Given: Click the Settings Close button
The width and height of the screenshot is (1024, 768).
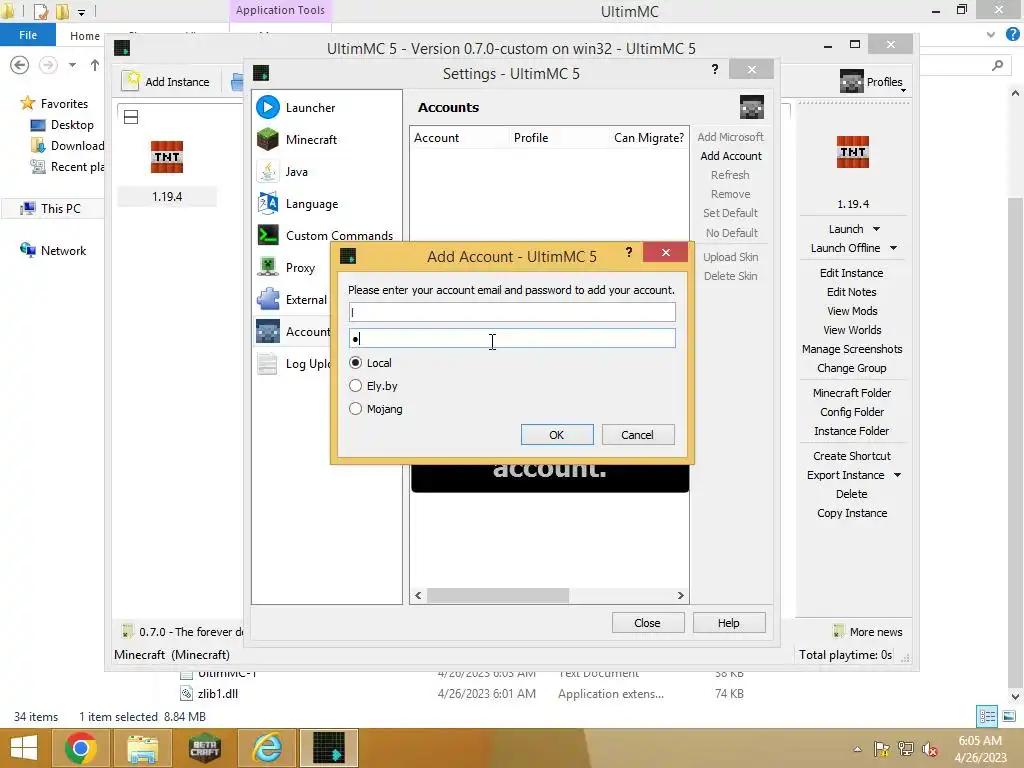Looking at the screenshot, I should (648, 623).
